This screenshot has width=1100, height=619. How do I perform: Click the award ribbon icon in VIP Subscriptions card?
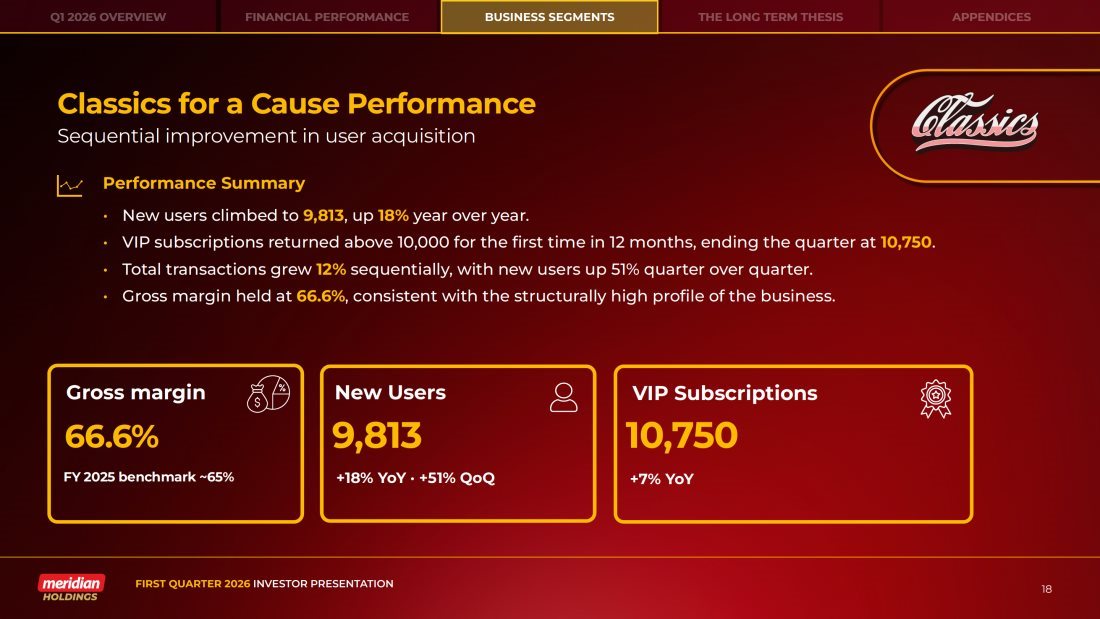pyautogui.click(x=935, y=398)
